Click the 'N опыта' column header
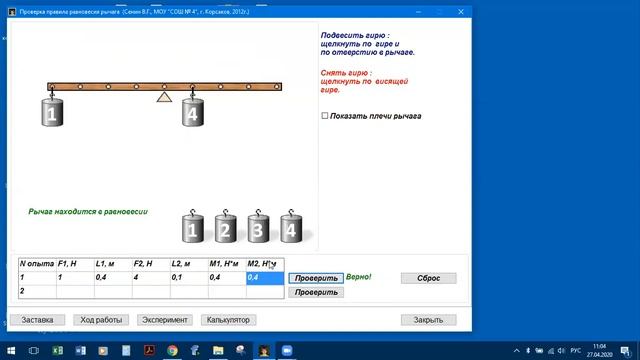Viewport: 640px width, 360px height. (x=37, y=264)
